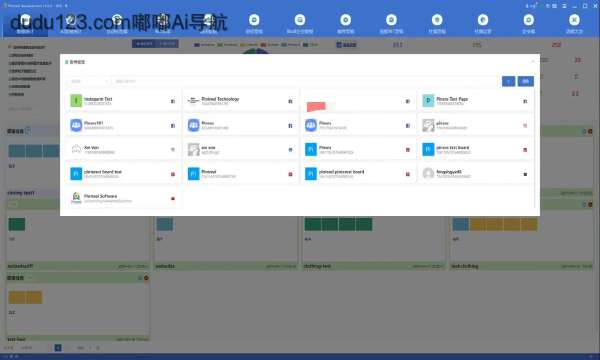Click the Pinterest icon on Pinreal Software row

tap(173, 199)
